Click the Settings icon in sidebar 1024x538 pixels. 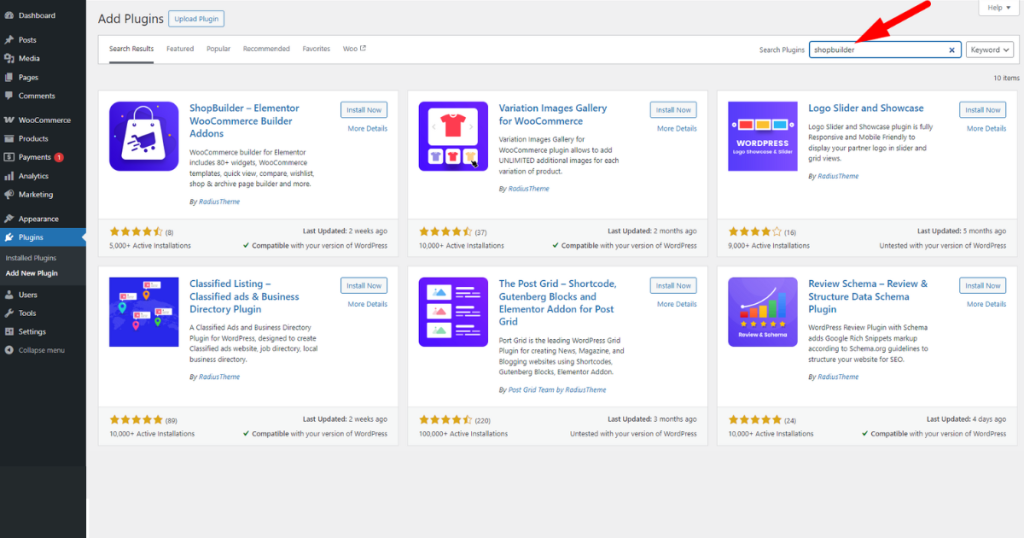pyautogui.click(x=9, y=332)
